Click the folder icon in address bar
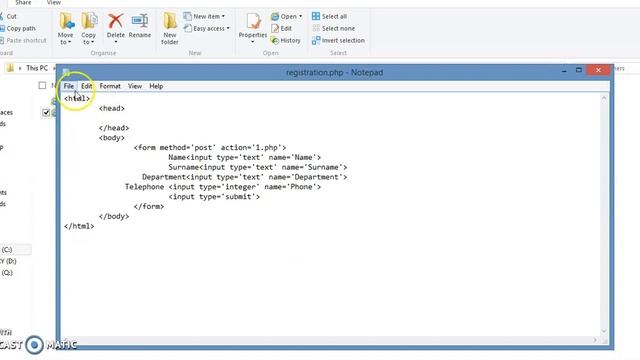This screenshot has width=640, height=360. [x=10, y=68]
